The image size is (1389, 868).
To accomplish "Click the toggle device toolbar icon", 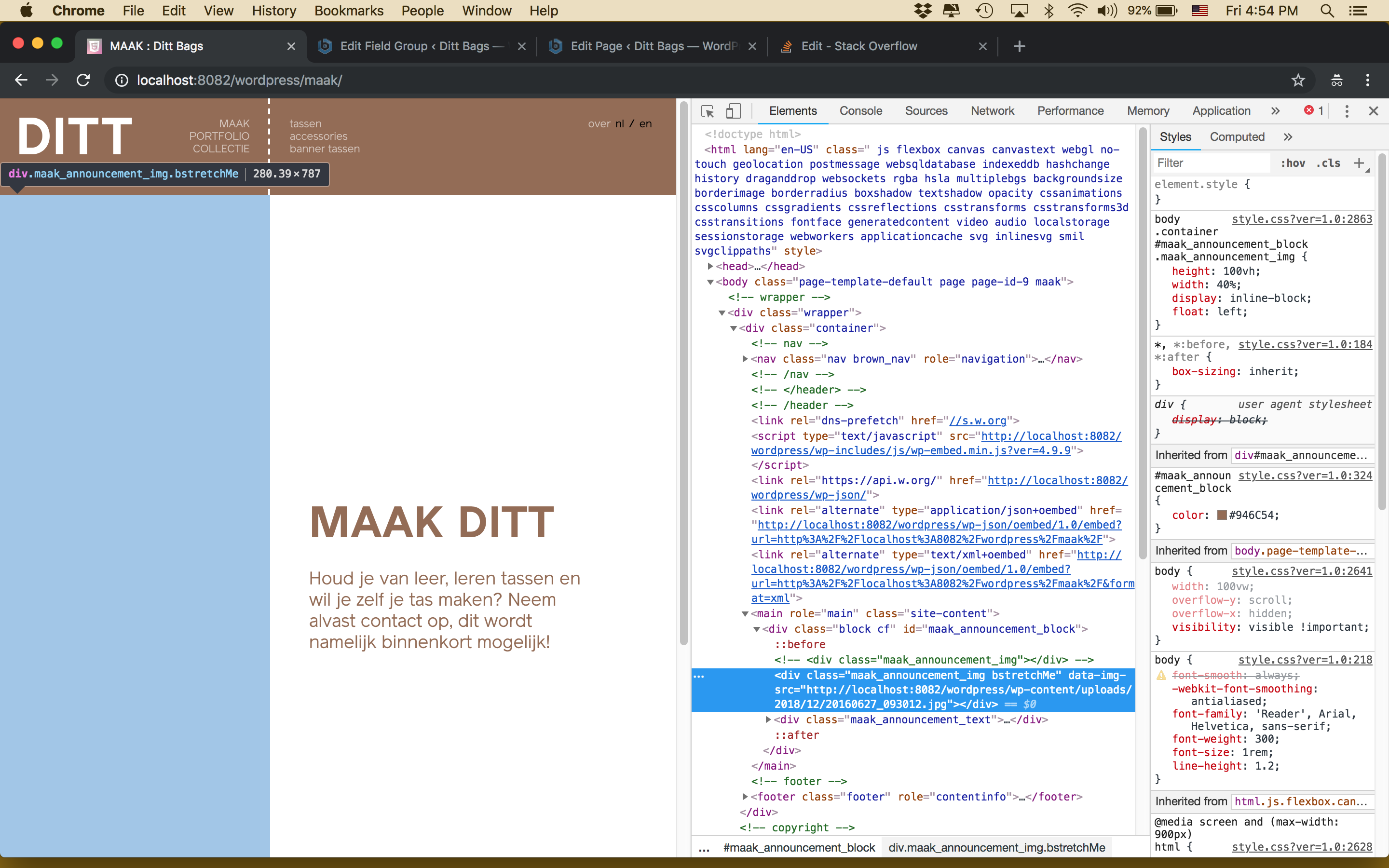I will (733, 111).
